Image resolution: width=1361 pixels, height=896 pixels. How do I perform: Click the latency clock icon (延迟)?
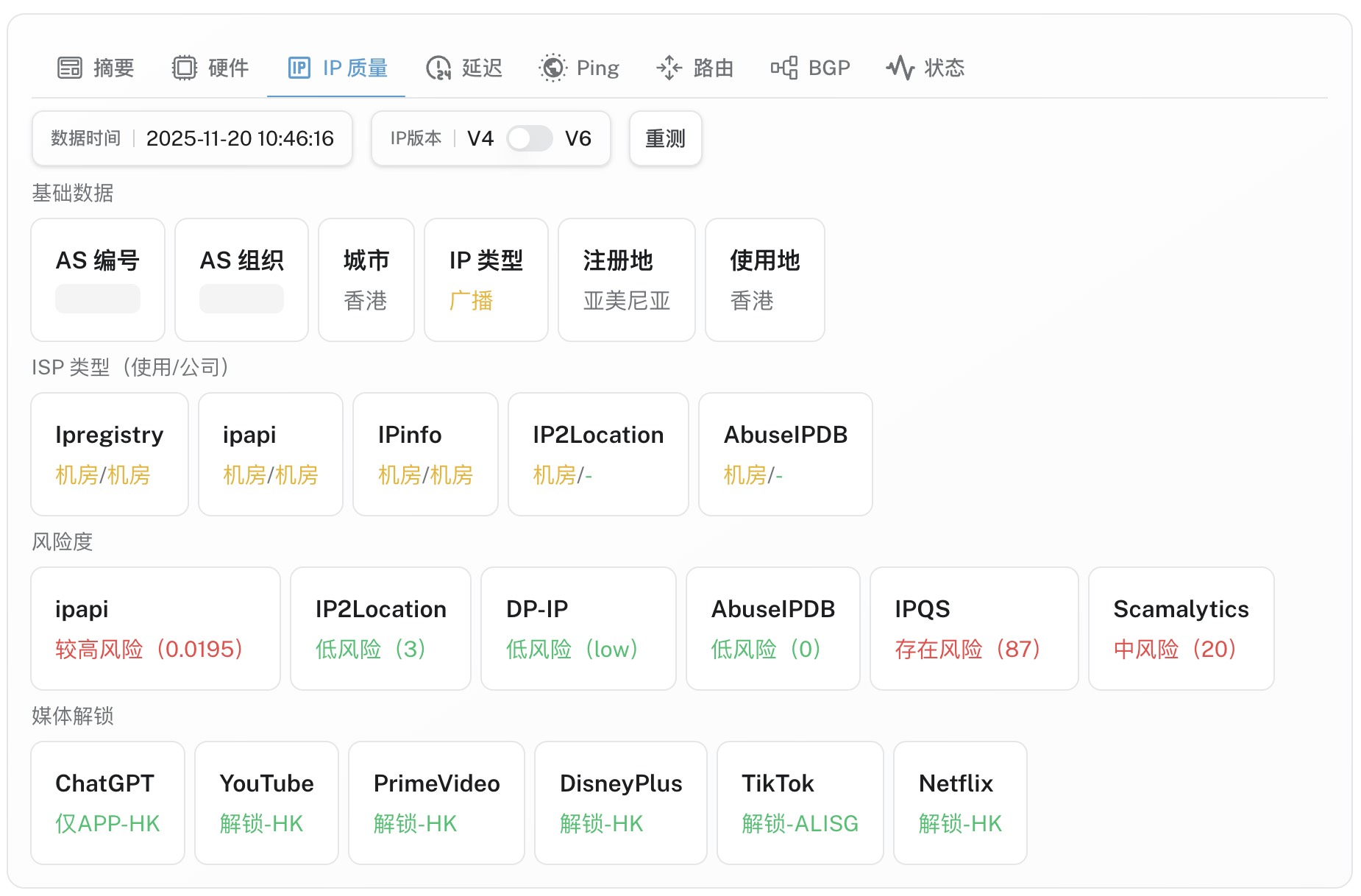(438, 68)
